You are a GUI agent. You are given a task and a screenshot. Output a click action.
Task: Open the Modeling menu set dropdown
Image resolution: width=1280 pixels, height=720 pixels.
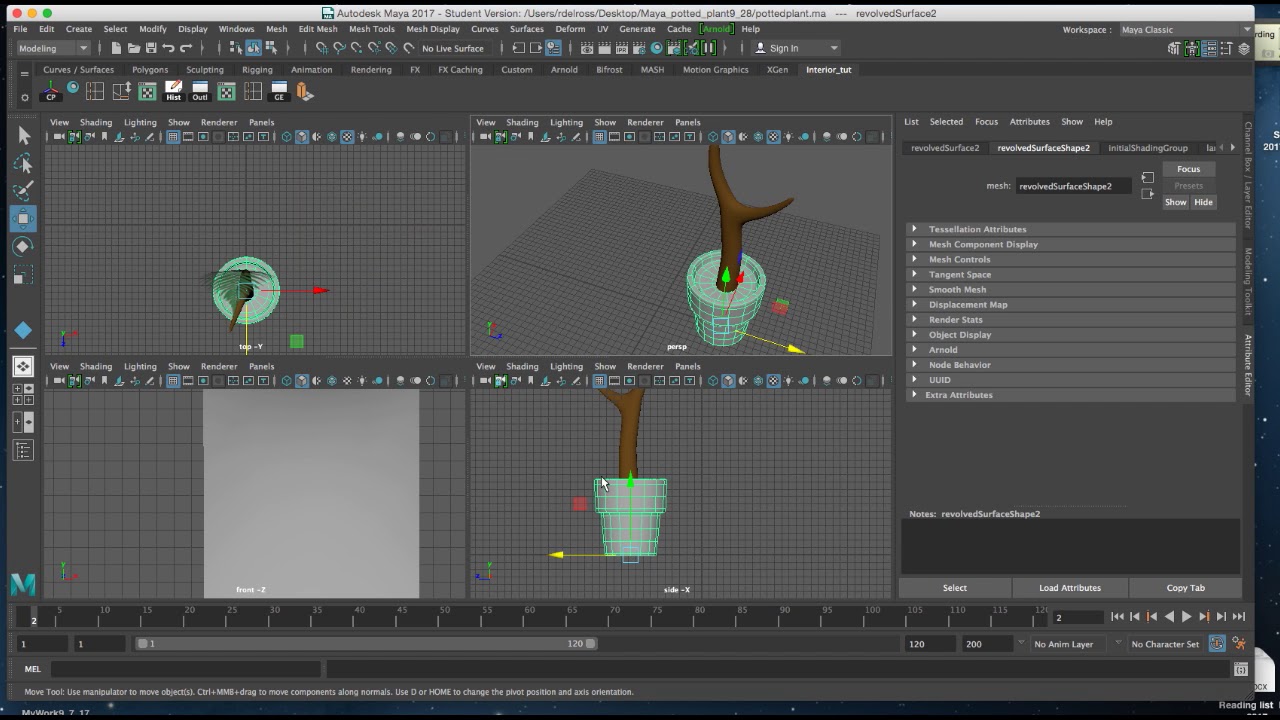click(x=54, y=48)
